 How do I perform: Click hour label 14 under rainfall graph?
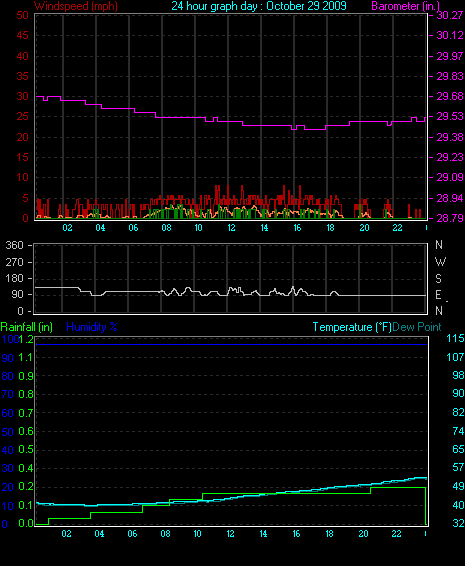264,534
